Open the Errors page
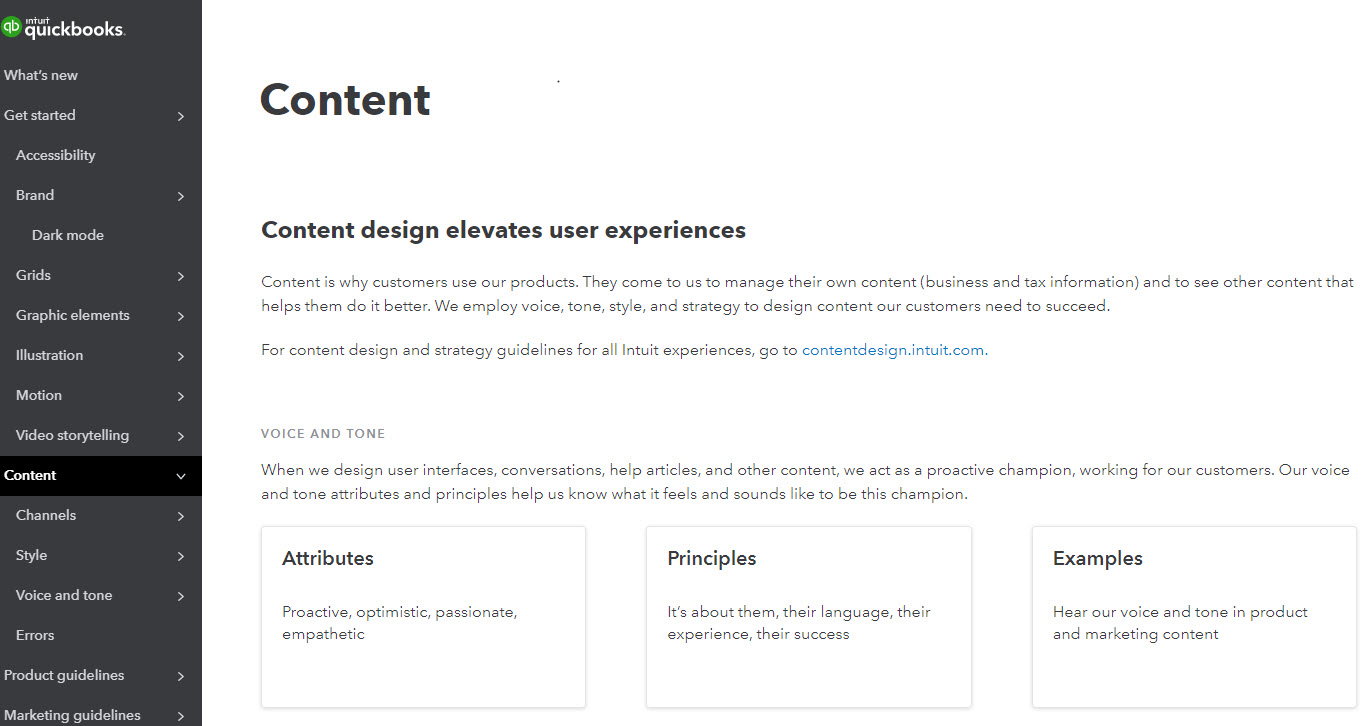 pyautogui.click(x=35, y=635)
